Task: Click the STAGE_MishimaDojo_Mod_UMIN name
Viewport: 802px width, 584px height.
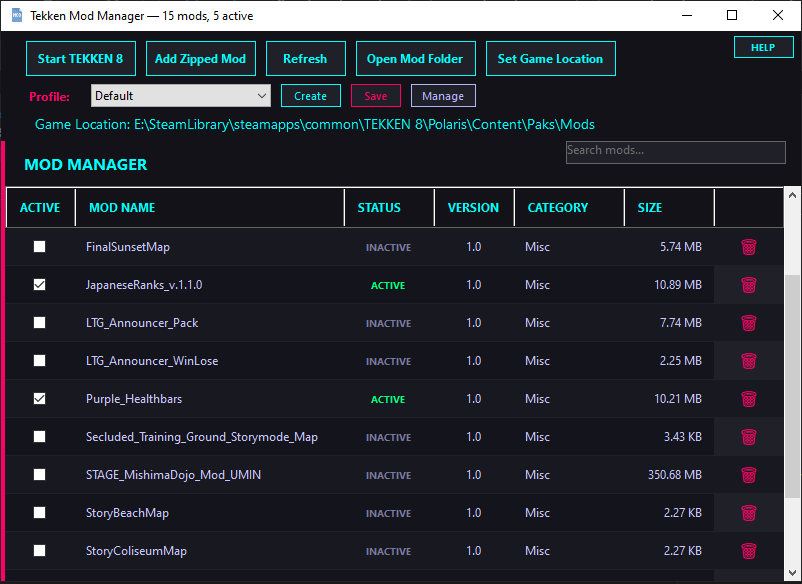Action: 173,475
